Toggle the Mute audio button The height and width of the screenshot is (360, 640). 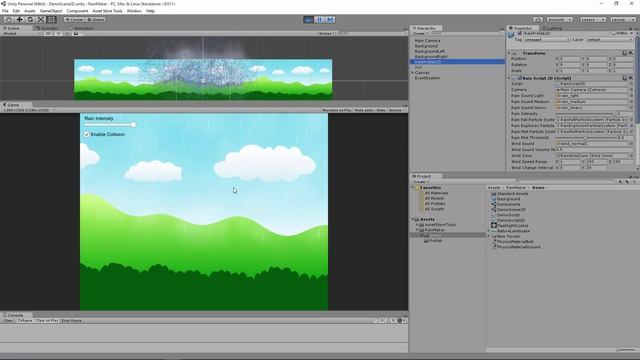(364, 110)
